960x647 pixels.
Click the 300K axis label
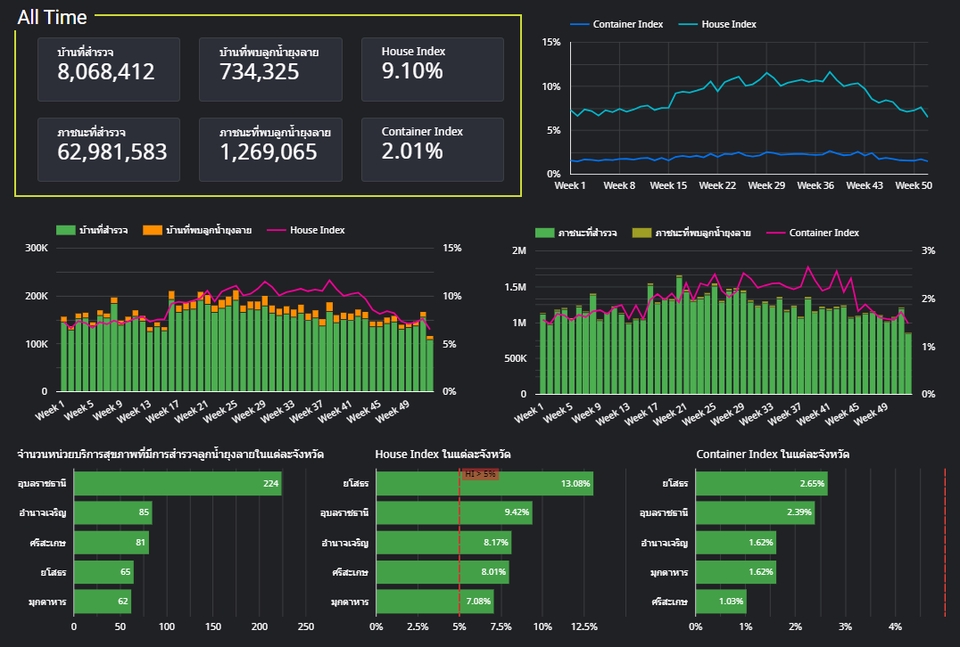click(36, 248)
